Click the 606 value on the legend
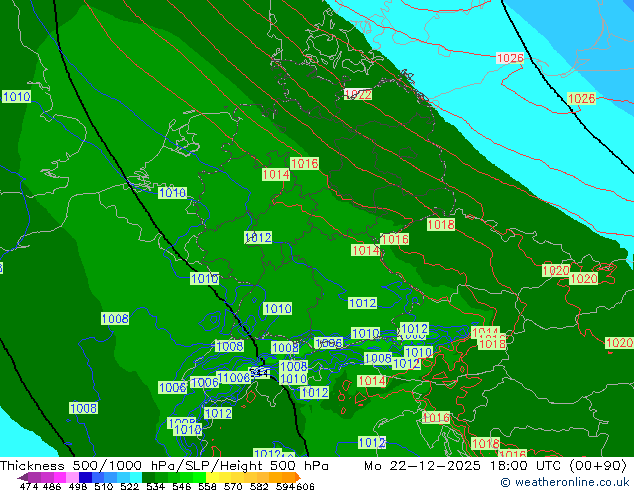This screenshot has width=634, height=490. click(x=304, y=486)
